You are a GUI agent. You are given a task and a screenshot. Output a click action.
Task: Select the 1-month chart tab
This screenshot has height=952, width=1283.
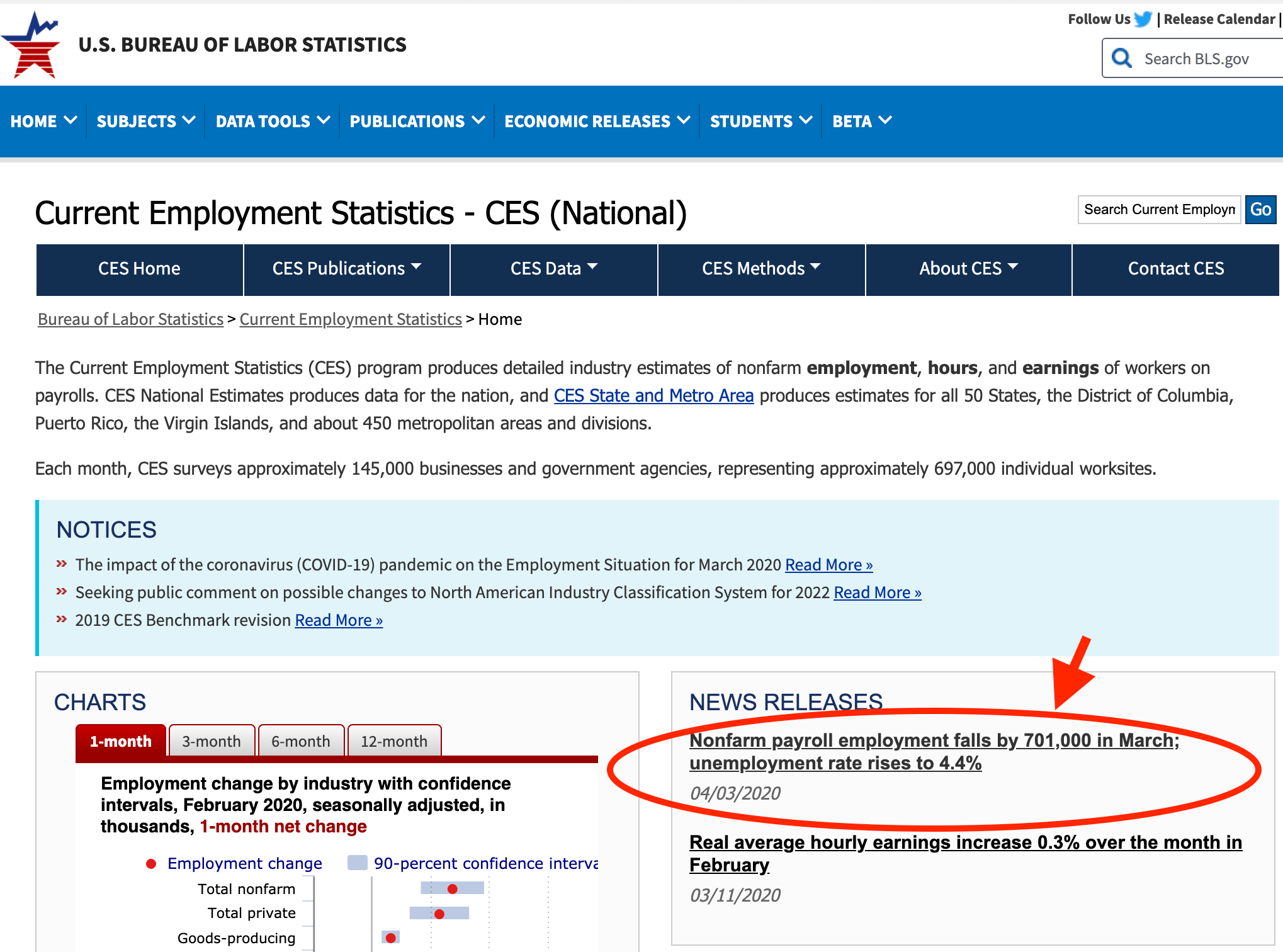(x=121, y=741)
